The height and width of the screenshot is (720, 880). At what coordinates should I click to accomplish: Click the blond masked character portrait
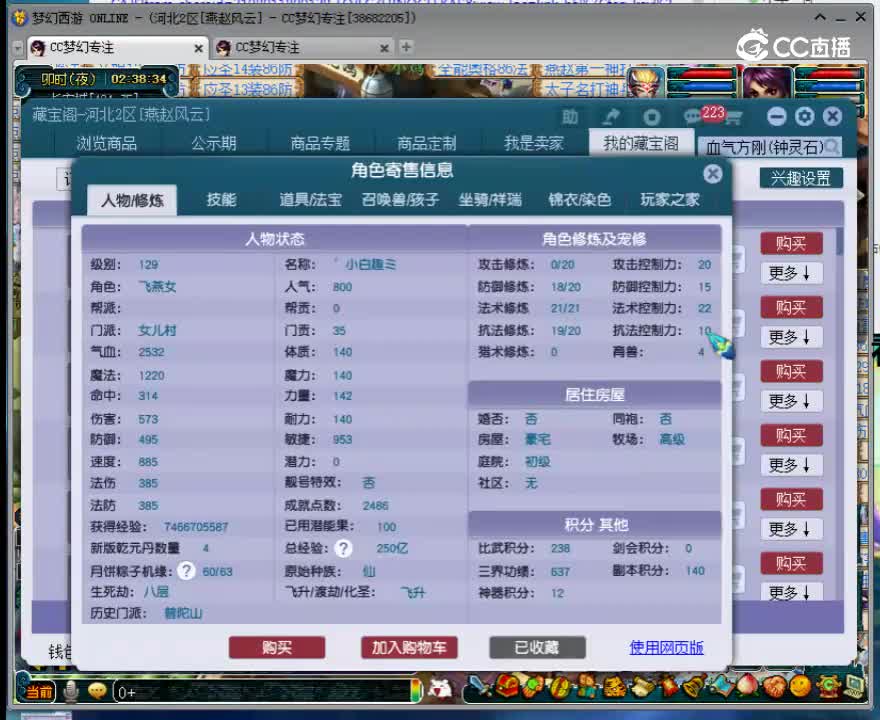click(644, 82)
